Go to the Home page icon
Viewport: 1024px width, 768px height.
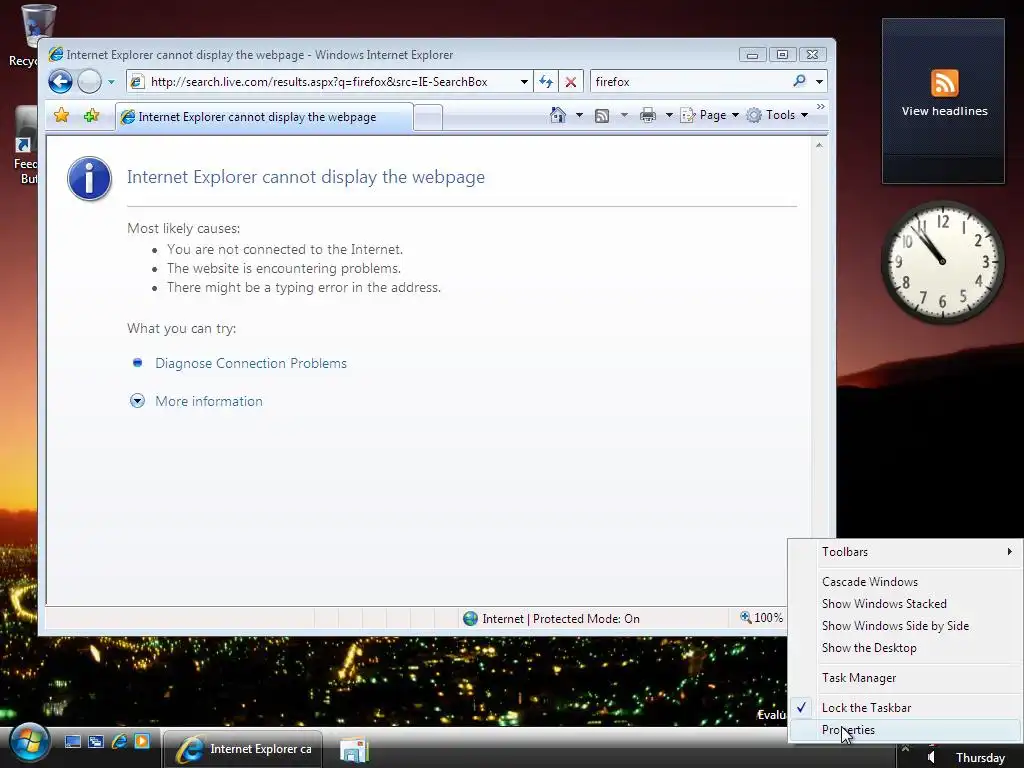pos(557,115)
